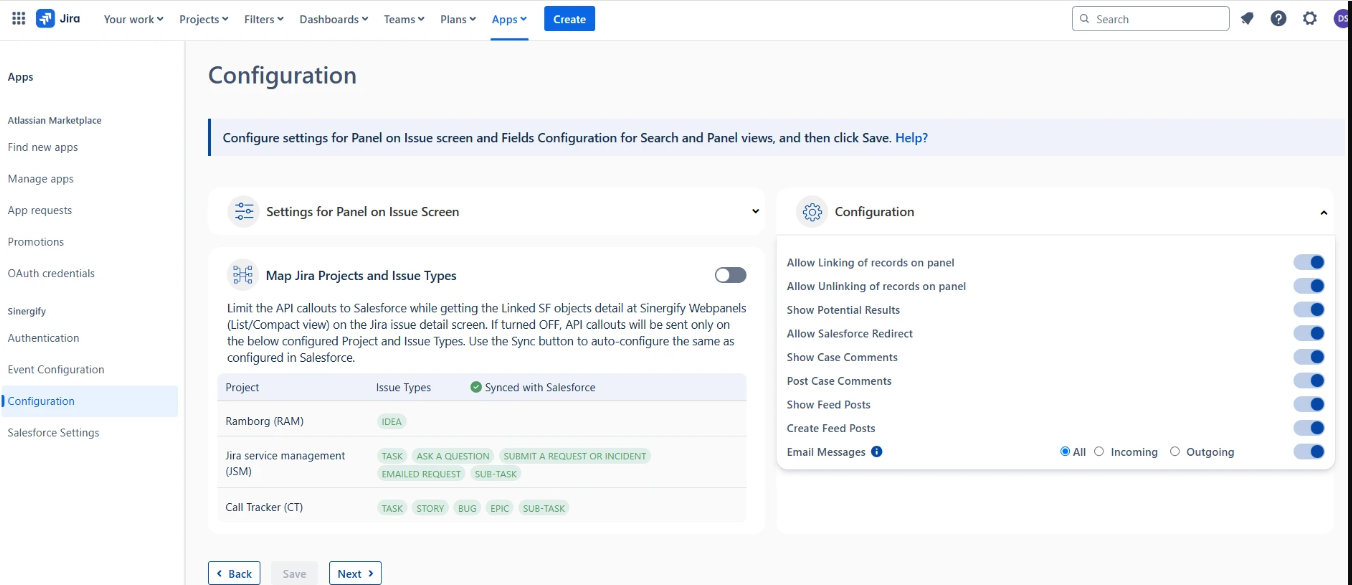
Task: Click the Email Messages info icon
Action: click(877, 452)
